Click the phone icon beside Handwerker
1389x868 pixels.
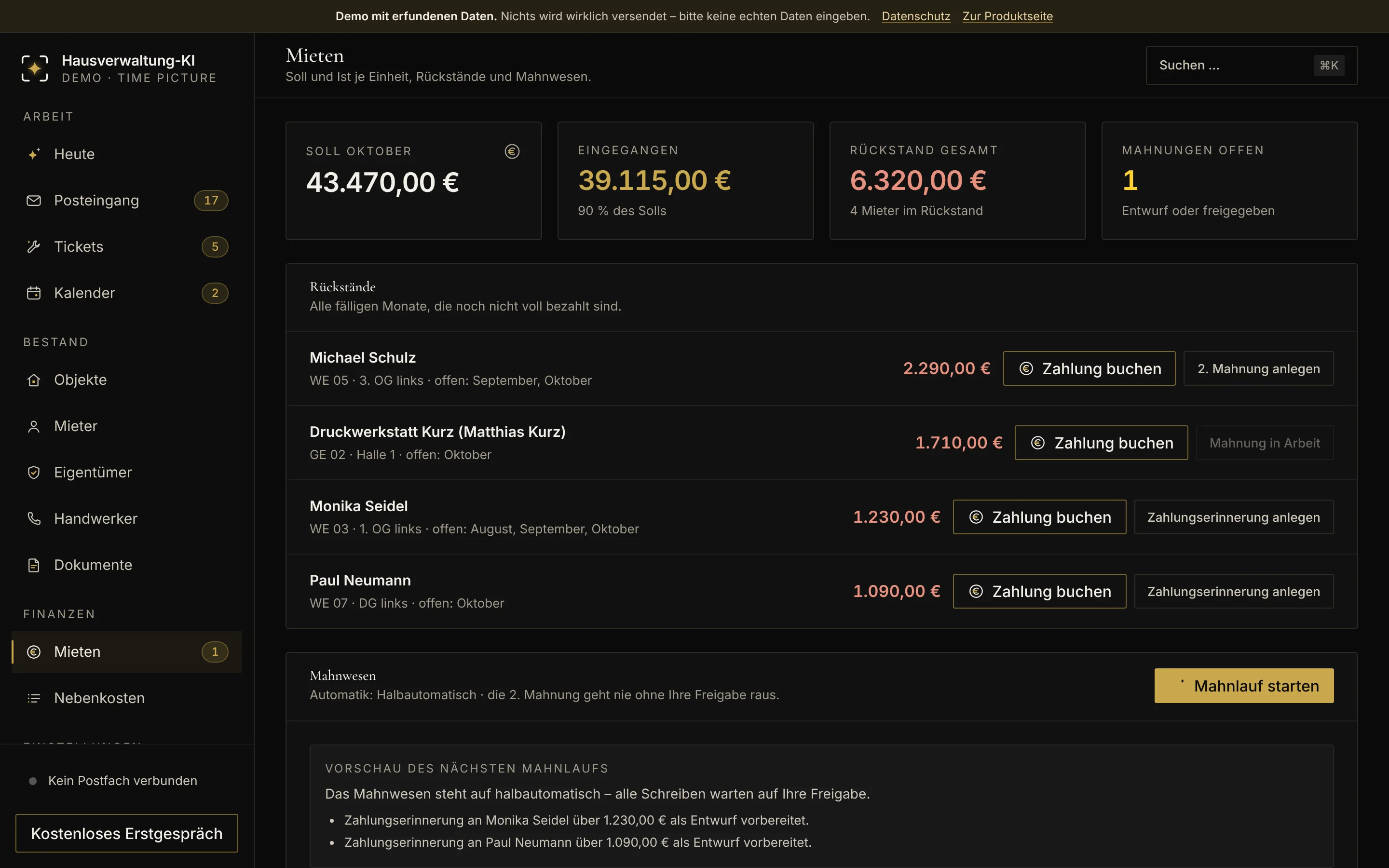[x=34, y=518]
